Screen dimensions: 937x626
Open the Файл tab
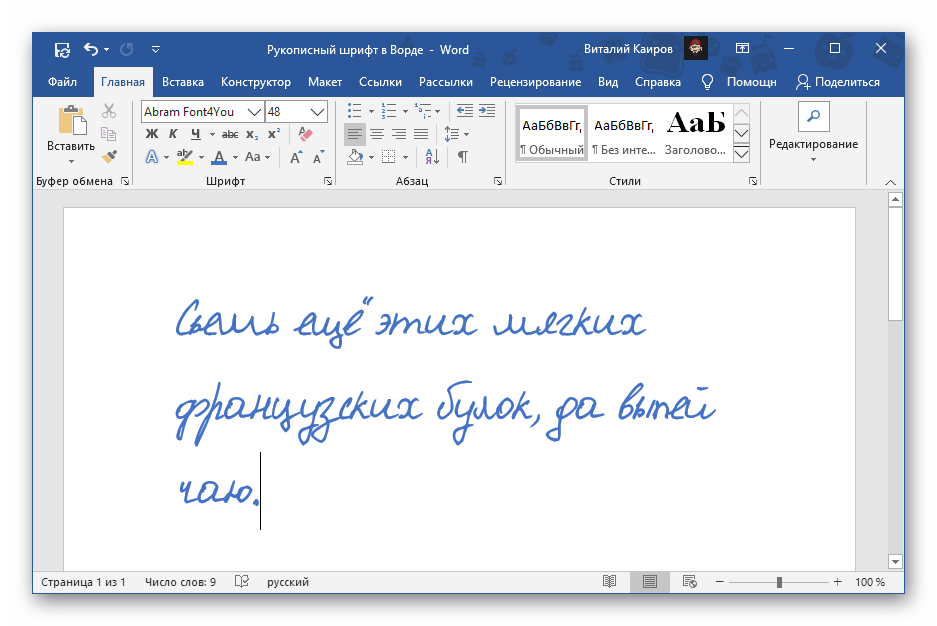pyautogui.click(x=62, y=82)
